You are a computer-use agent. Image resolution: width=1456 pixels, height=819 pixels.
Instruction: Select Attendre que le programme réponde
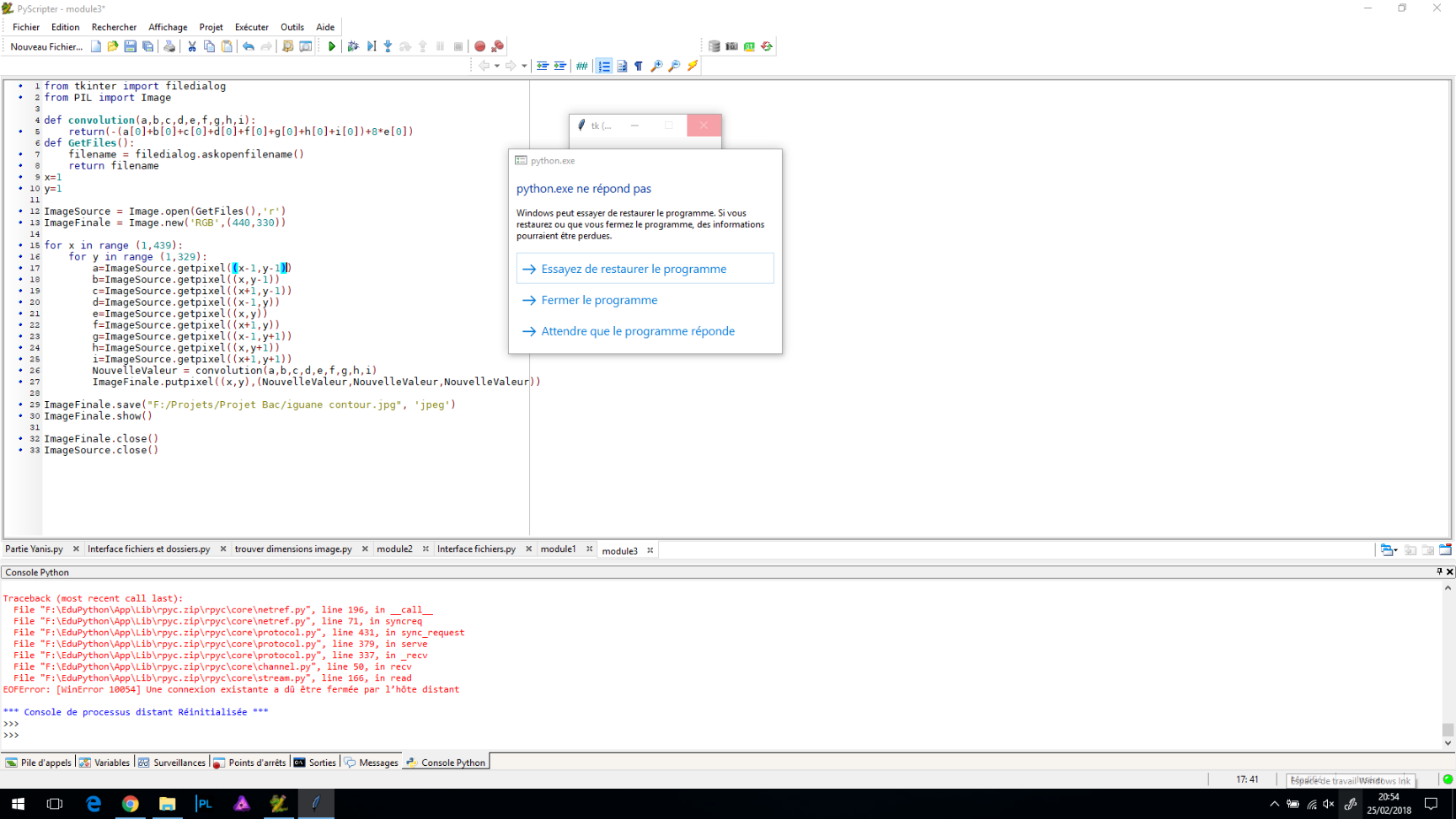pos(638,331)
